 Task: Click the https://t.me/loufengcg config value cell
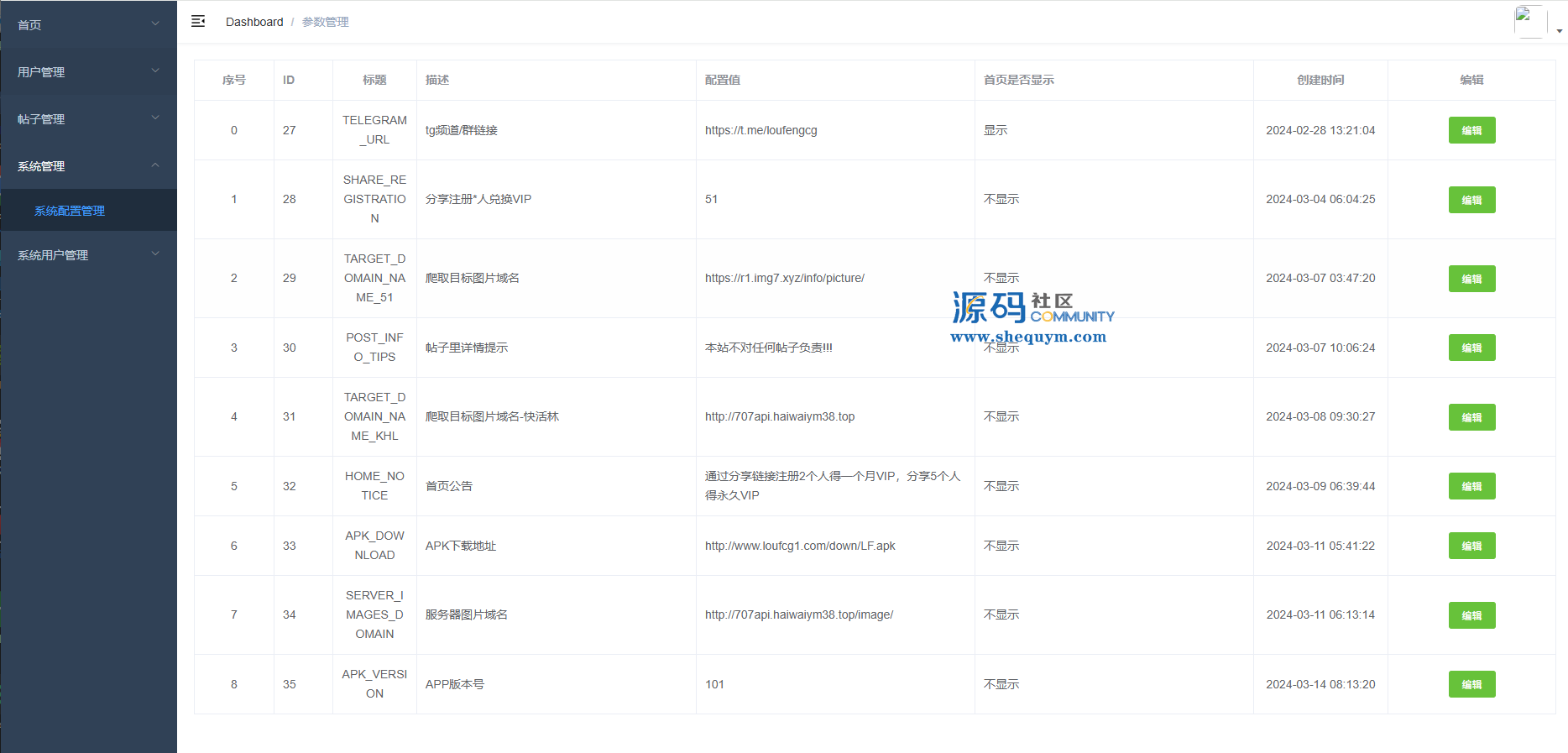[x=760, y=130]
